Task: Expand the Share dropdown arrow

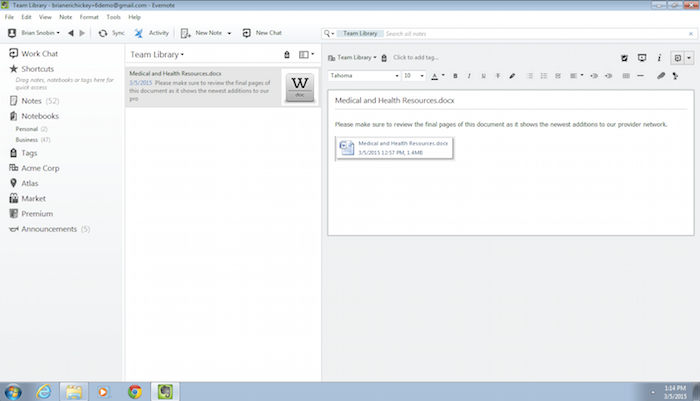Action: point(689,58)
